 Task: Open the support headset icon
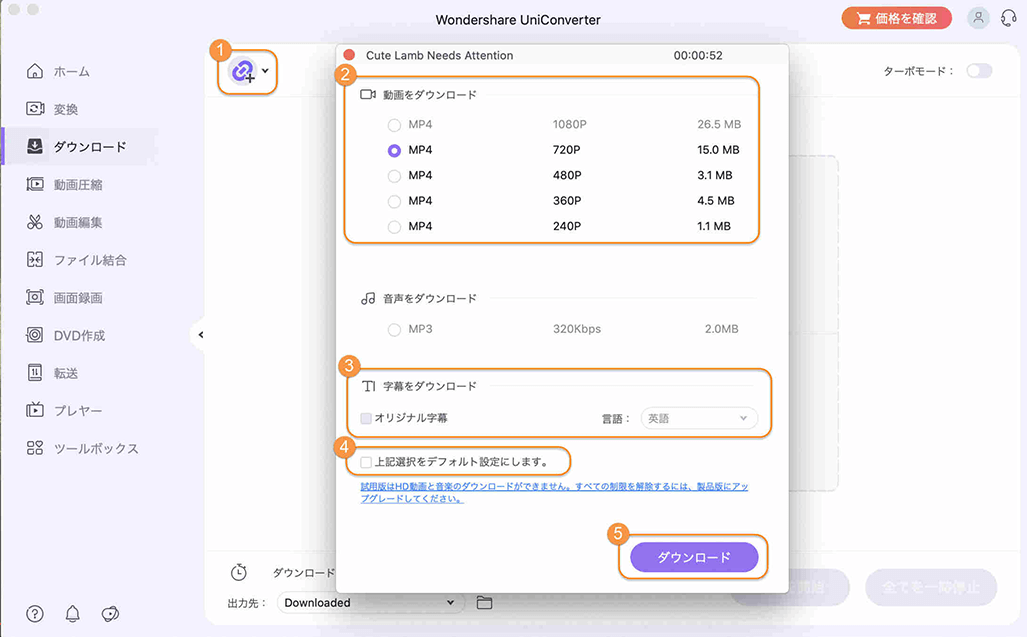coord(1009,18)
